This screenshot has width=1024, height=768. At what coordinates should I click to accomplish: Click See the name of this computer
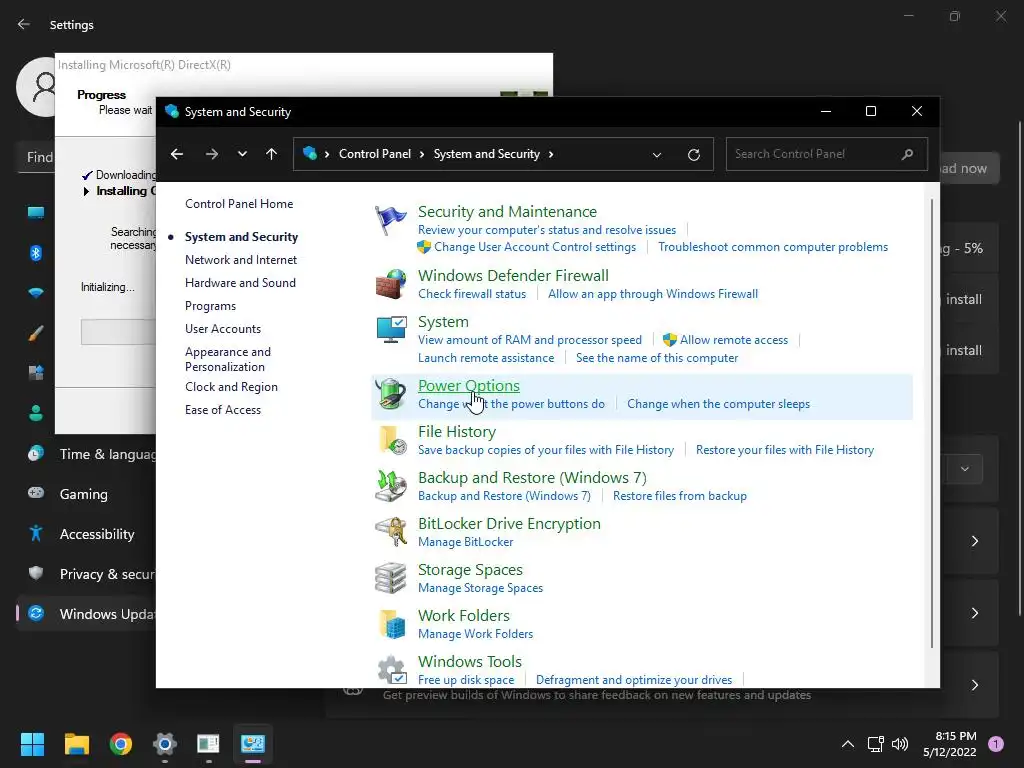tap(657, 359)
